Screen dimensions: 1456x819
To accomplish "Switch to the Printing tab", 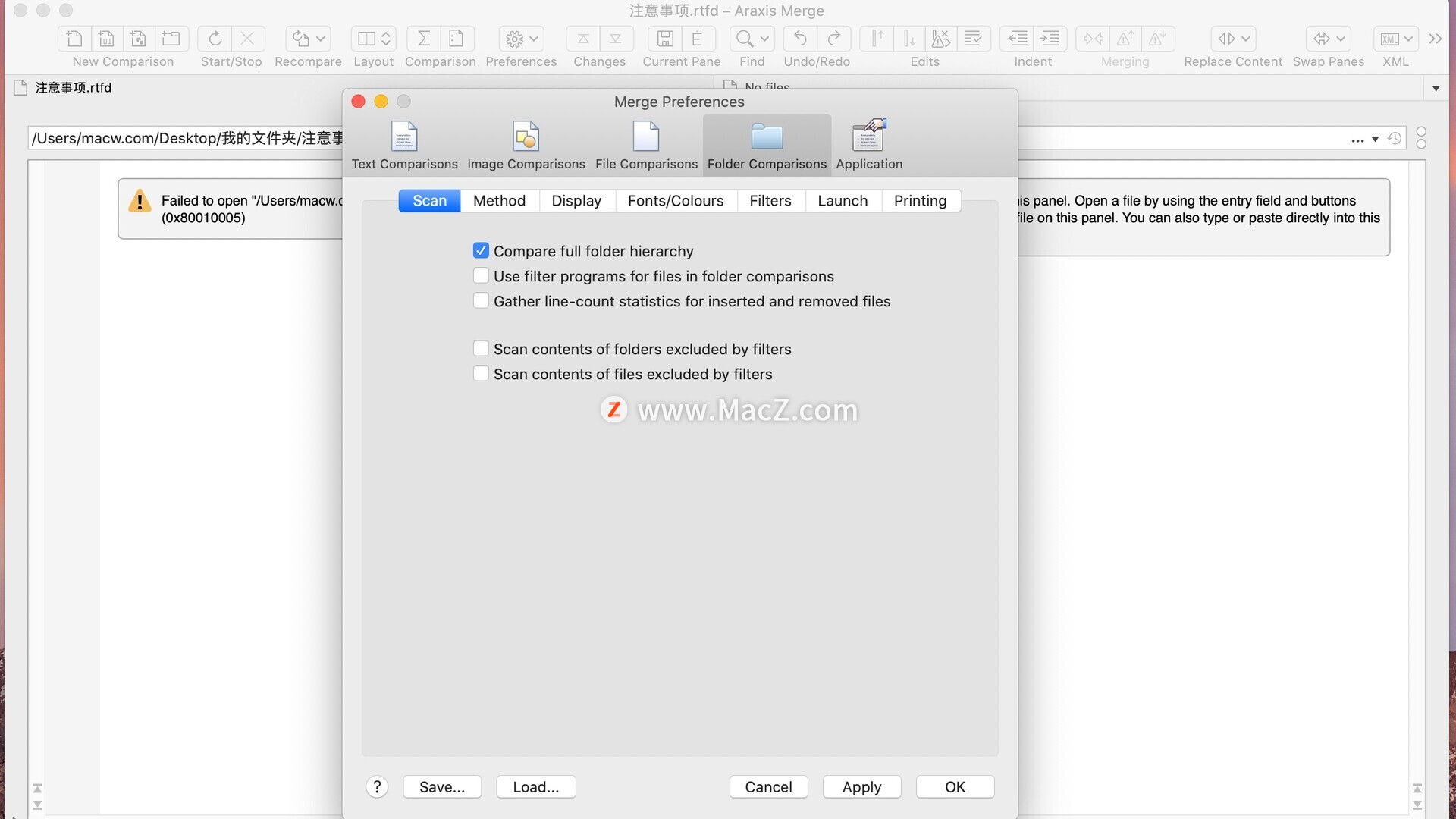I will (920, 200).
